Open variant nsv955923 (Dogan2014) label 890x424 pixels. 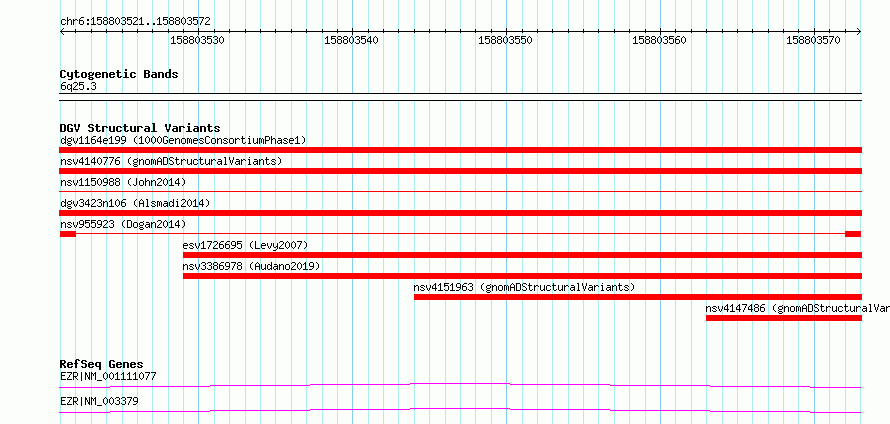click(x=123, y=224)
